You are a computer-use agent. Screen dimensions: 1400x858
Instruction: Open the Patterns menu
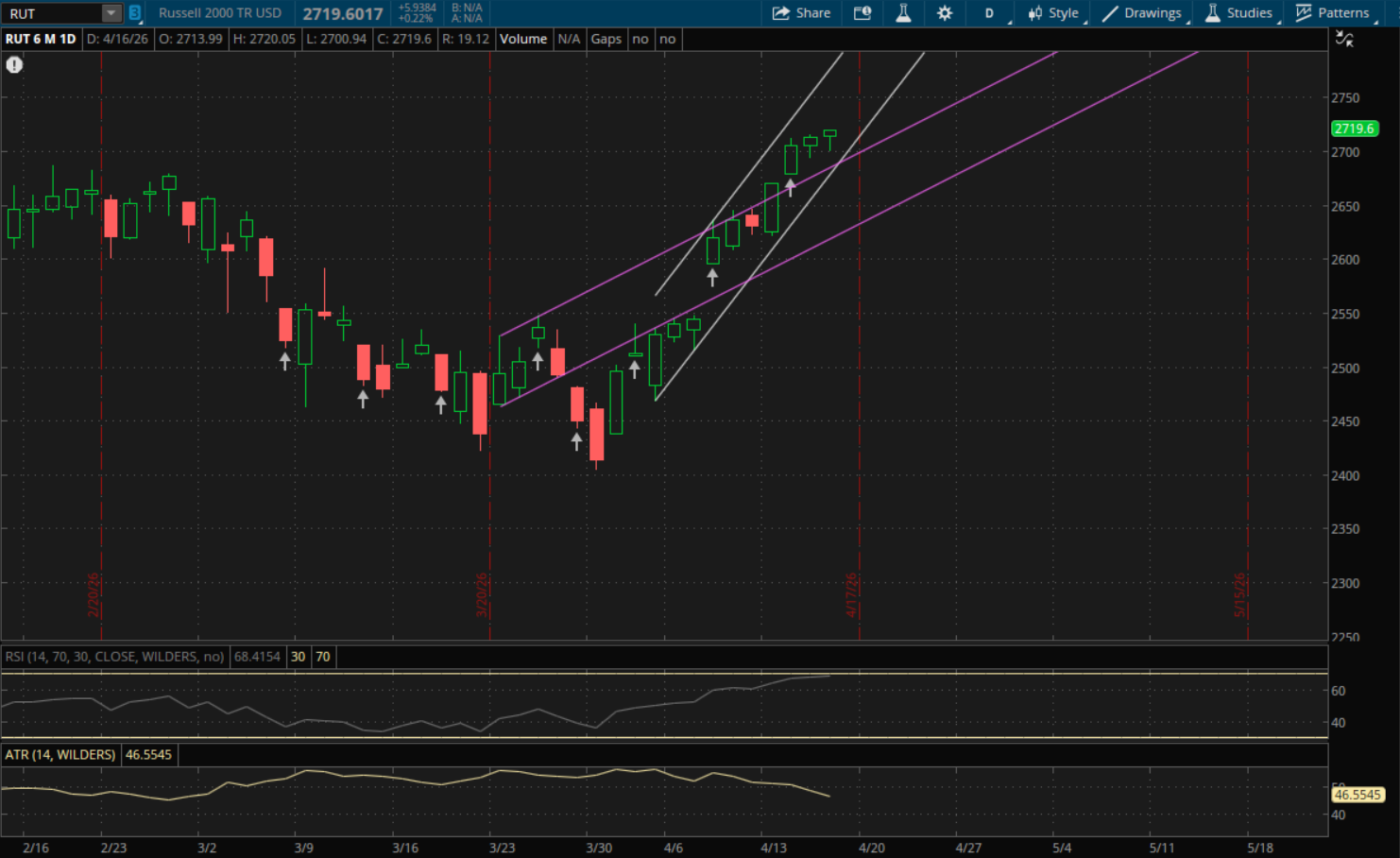tap(1332, 13)
